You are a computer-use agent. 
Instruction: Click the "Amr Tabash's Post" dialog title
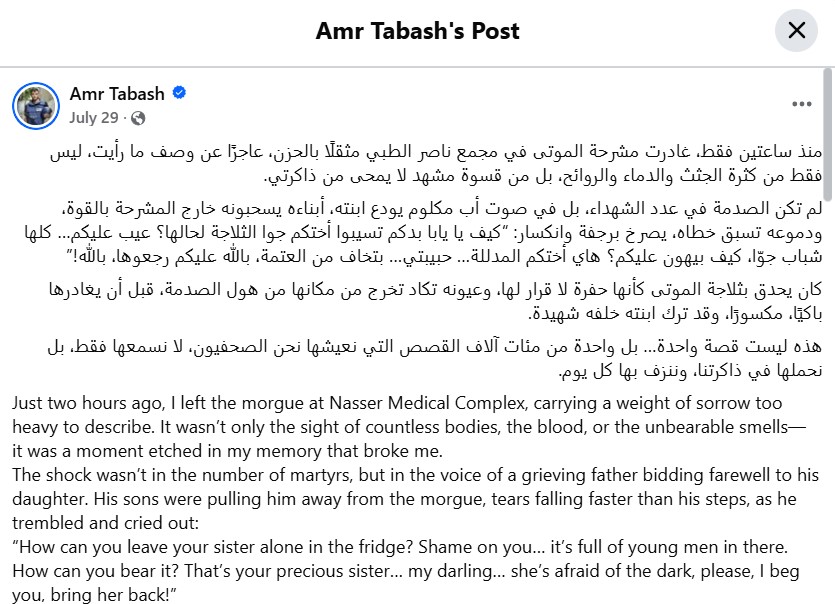click(418, 31)
